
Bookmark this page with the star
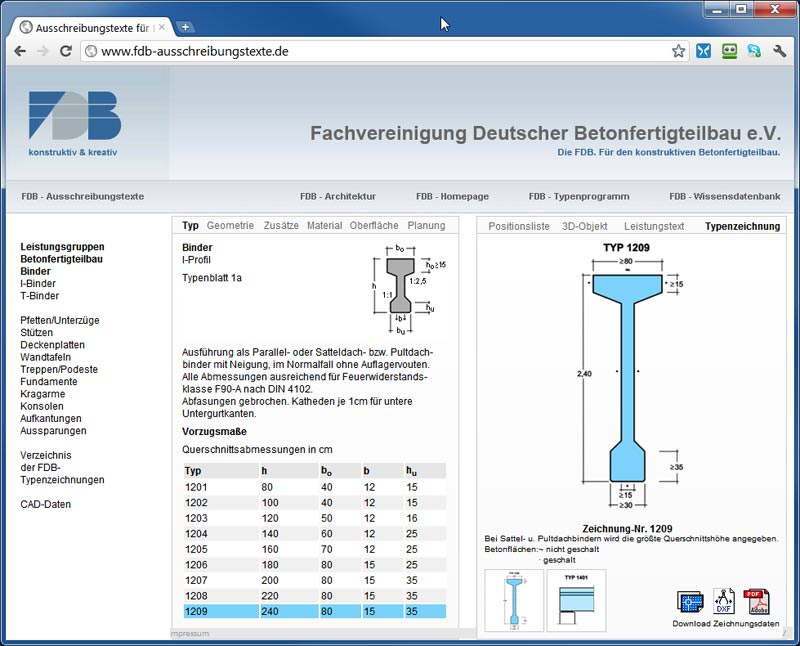(678, 51)
